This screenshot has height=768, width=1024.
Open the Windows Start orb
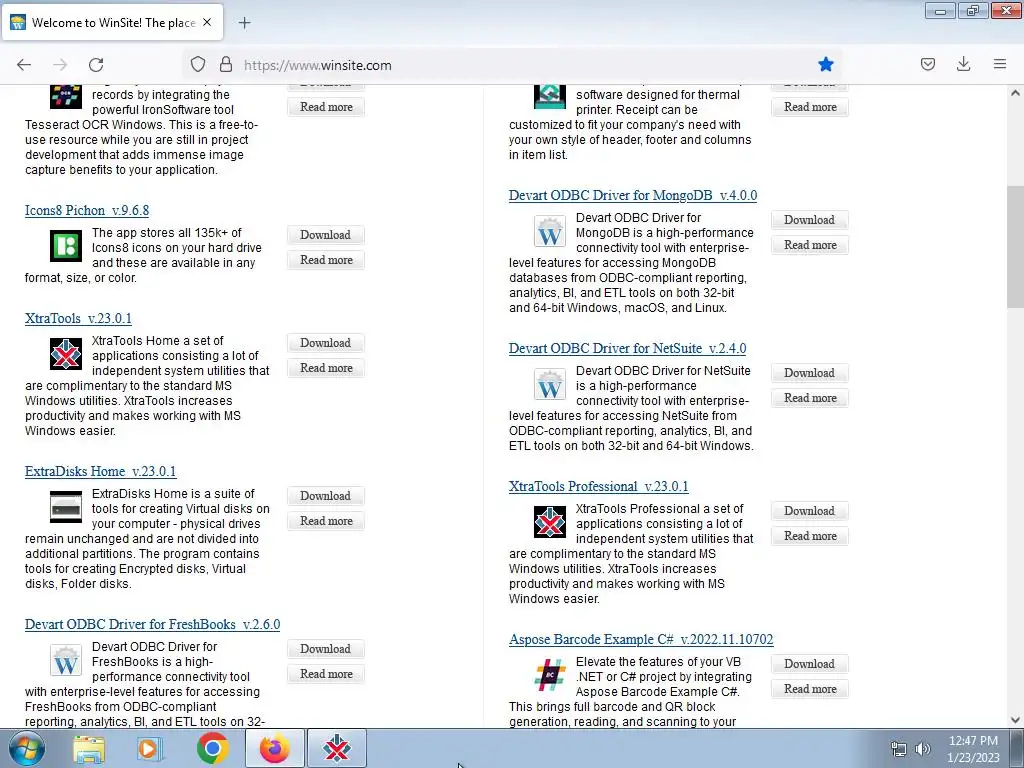tap(26, 748)
